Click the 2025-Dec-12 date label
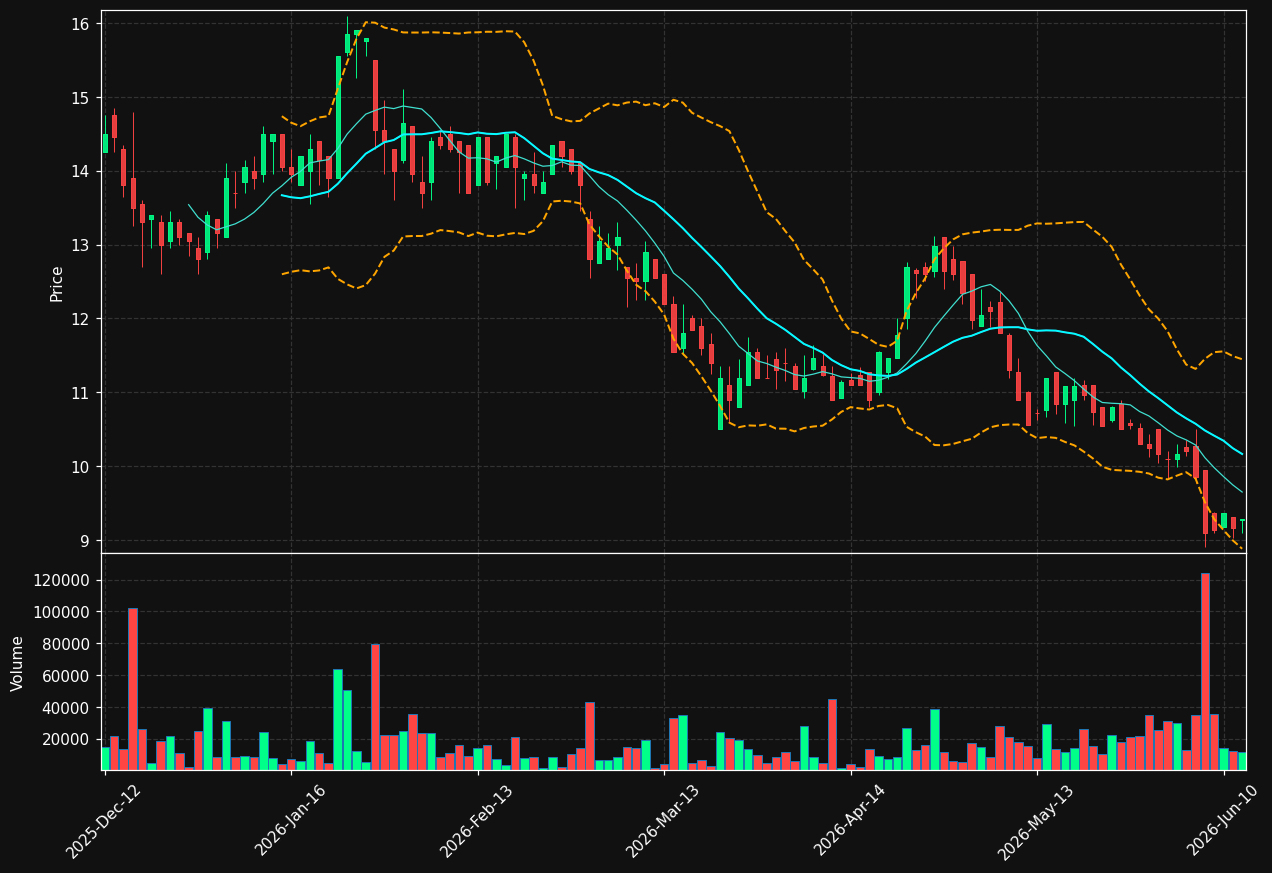Image resolution: width=1272 pixels, height=873 pixels. [x=104, y=821]
